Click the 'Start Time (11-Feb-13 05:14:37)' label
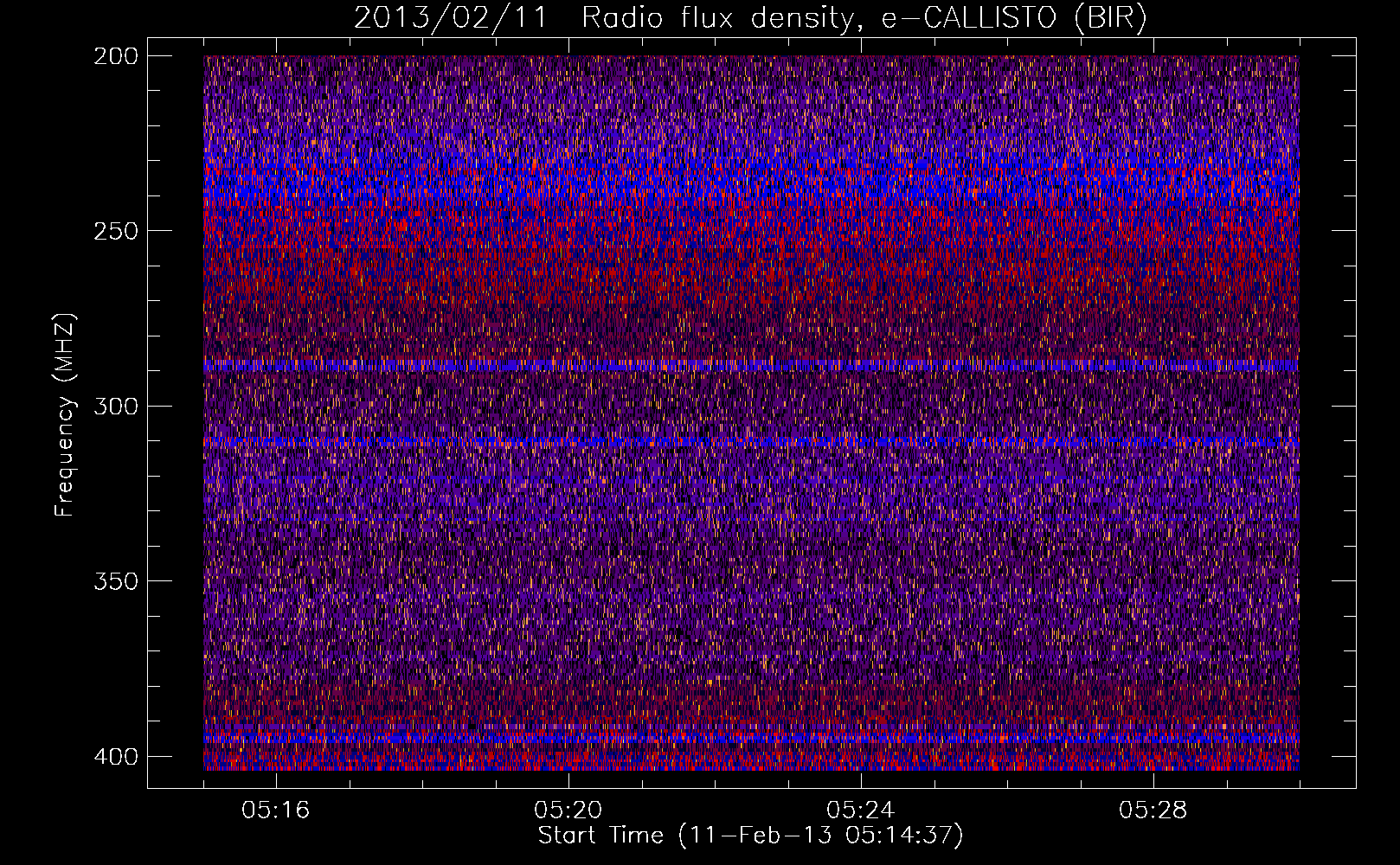 tap(751, 836)
